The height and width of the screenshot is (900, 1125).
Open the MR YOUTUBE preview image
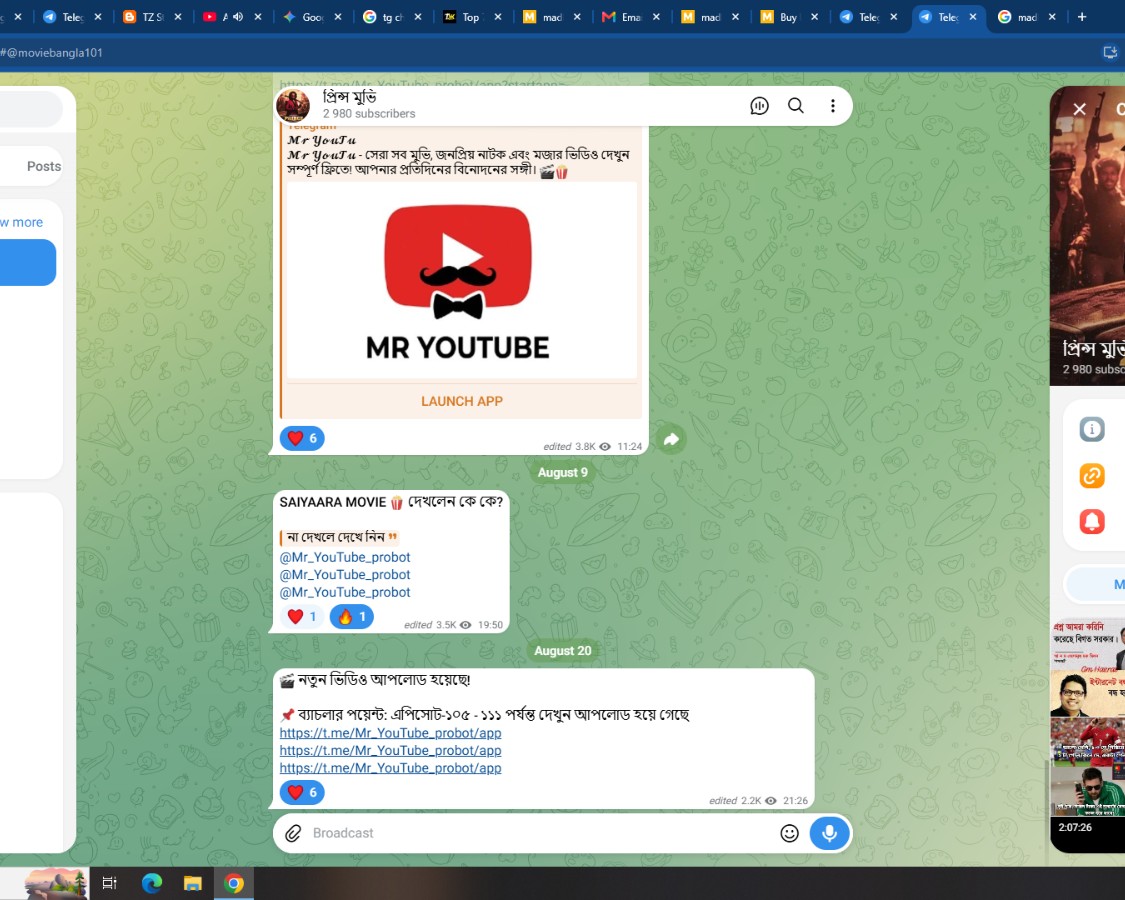pos(461,280)
